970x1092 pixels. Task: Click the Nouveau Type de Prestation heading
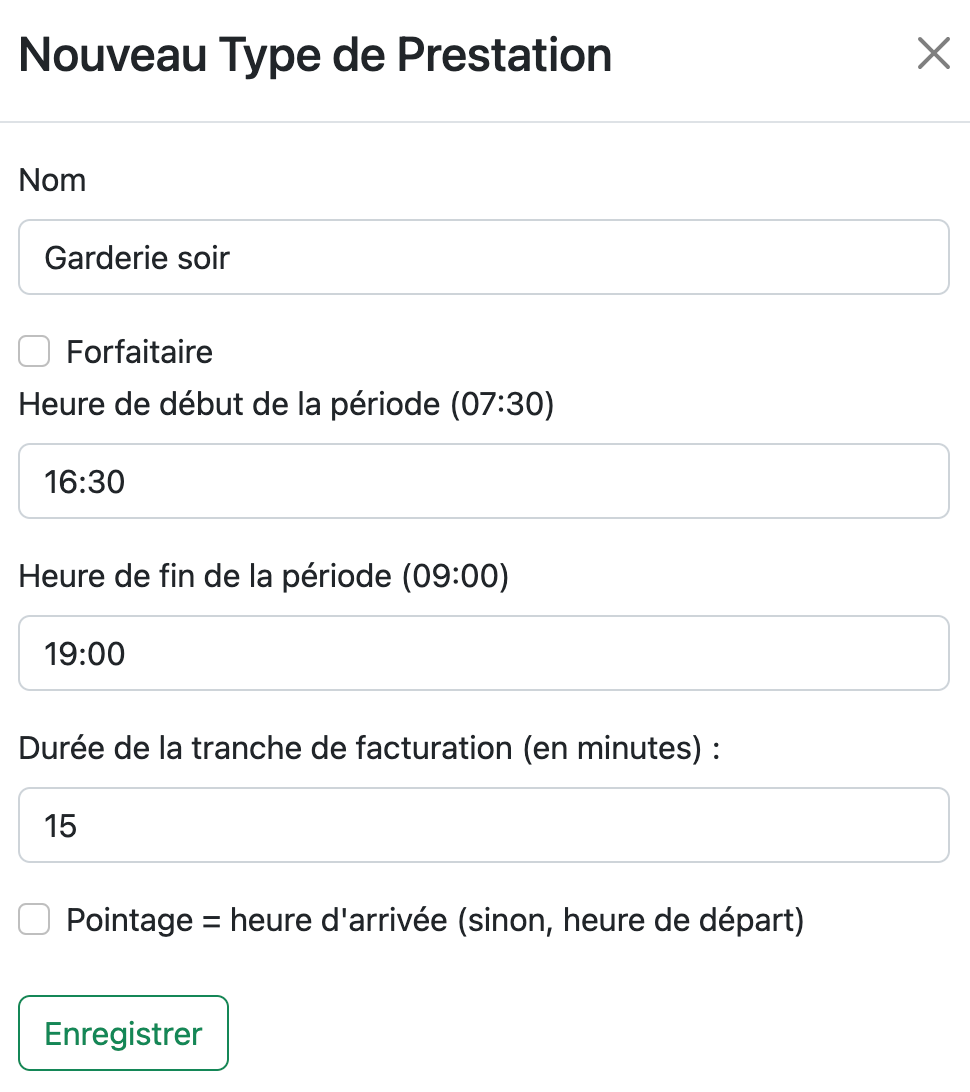pos(315,55)
